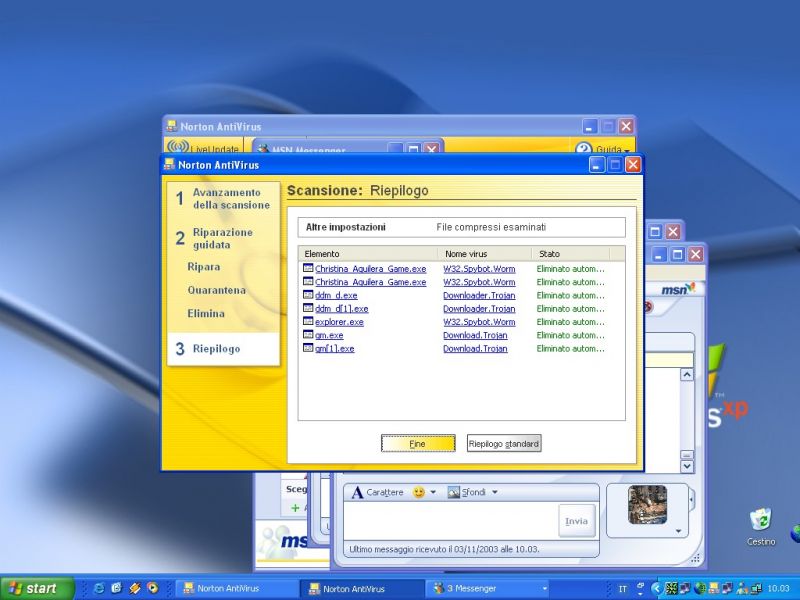Open the Start menu
The height and width of the screenshot is (600, 800).
[37, 588]
